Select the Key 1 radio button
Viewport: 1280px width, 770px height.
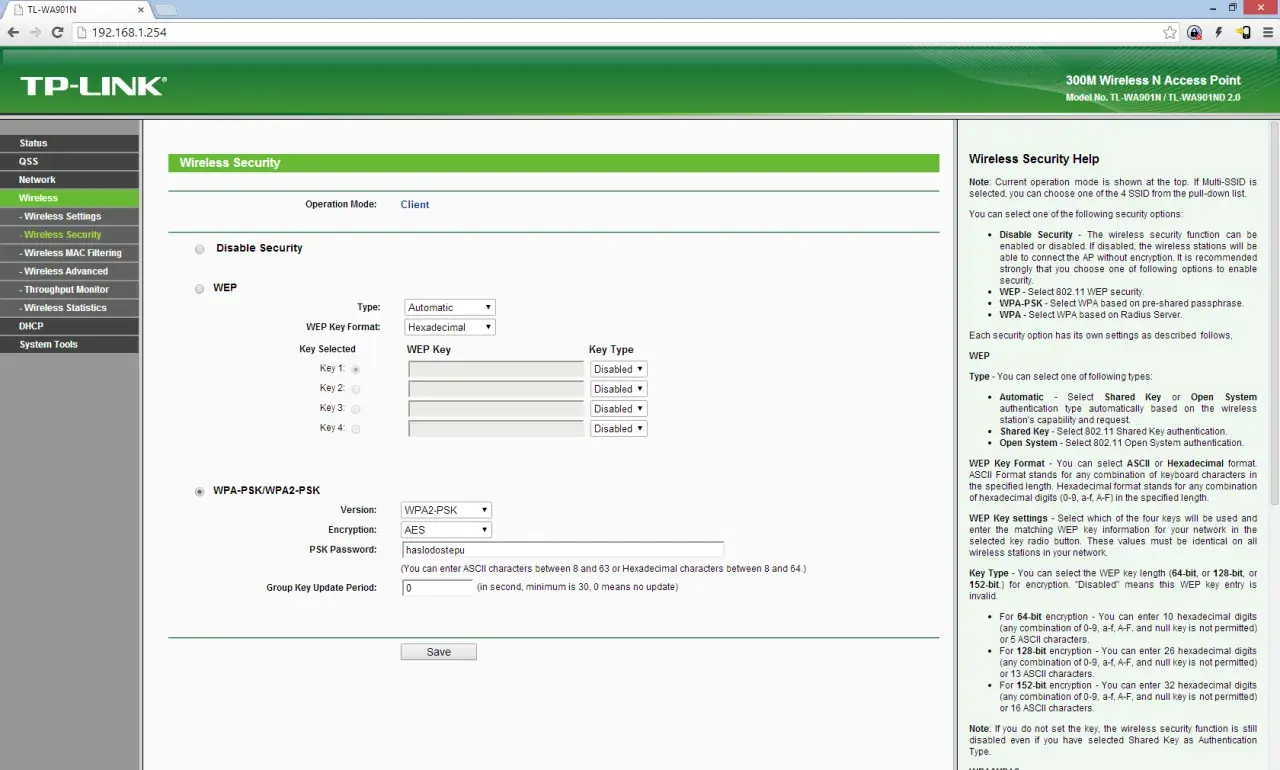coord(356,370)
